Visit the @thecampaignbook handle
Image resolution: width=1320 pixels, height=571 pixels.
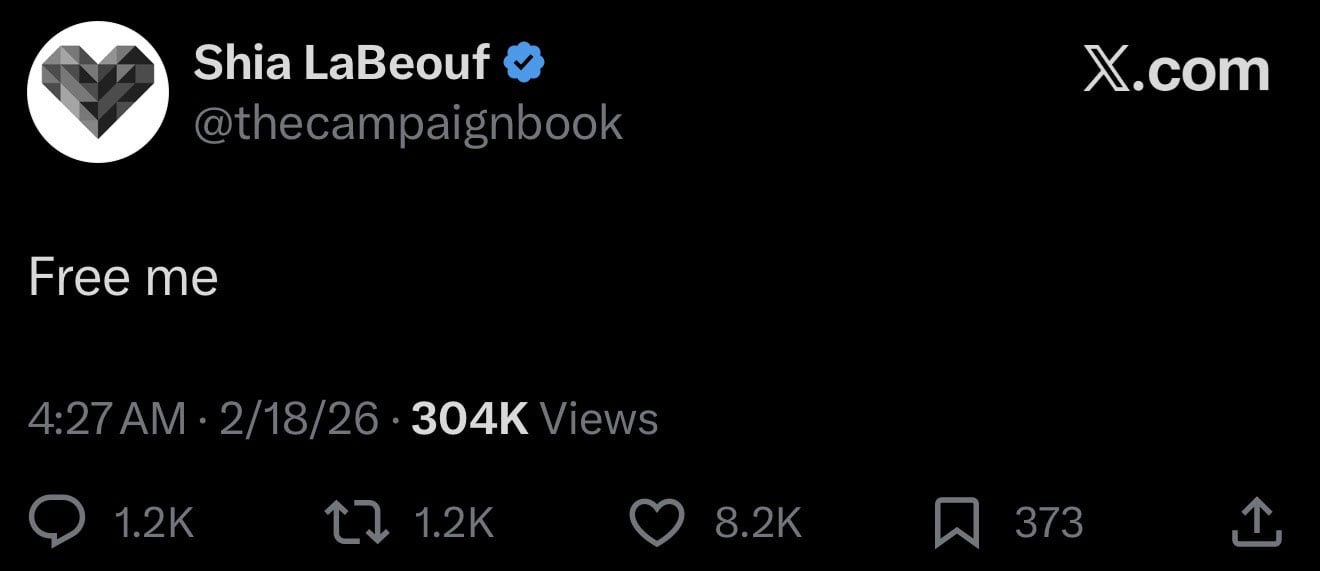click(408, 123)
